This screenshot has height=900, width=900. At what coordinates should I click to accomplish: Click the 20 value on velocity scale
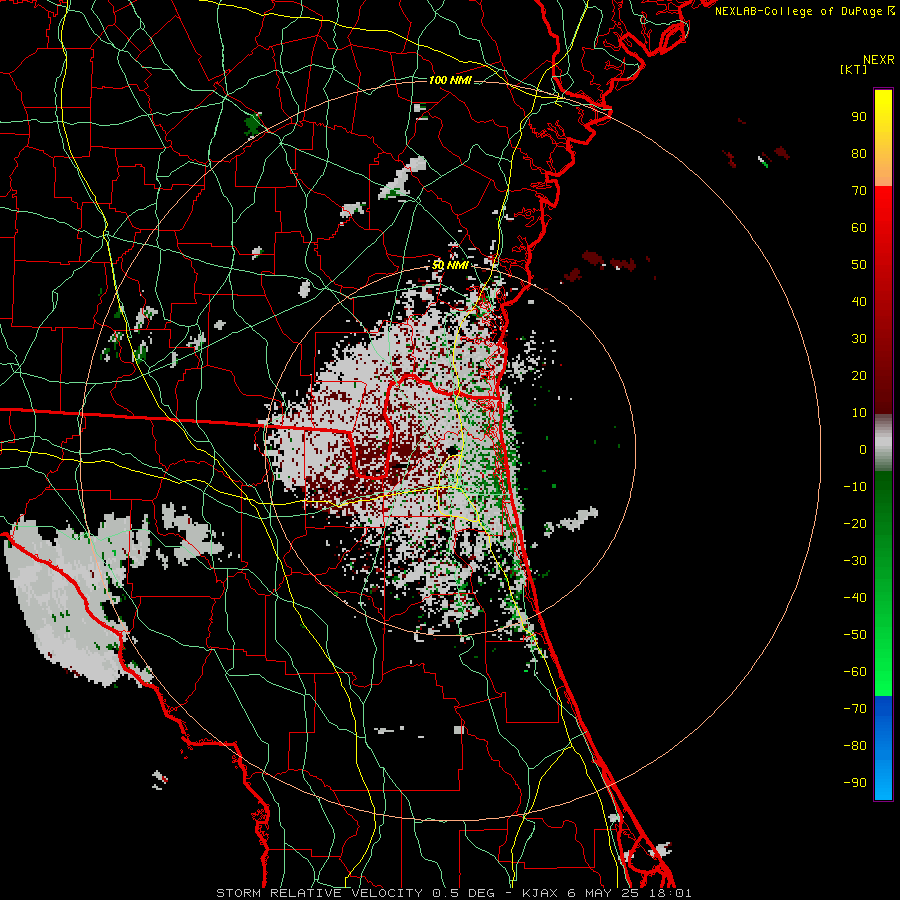(859, 375)
